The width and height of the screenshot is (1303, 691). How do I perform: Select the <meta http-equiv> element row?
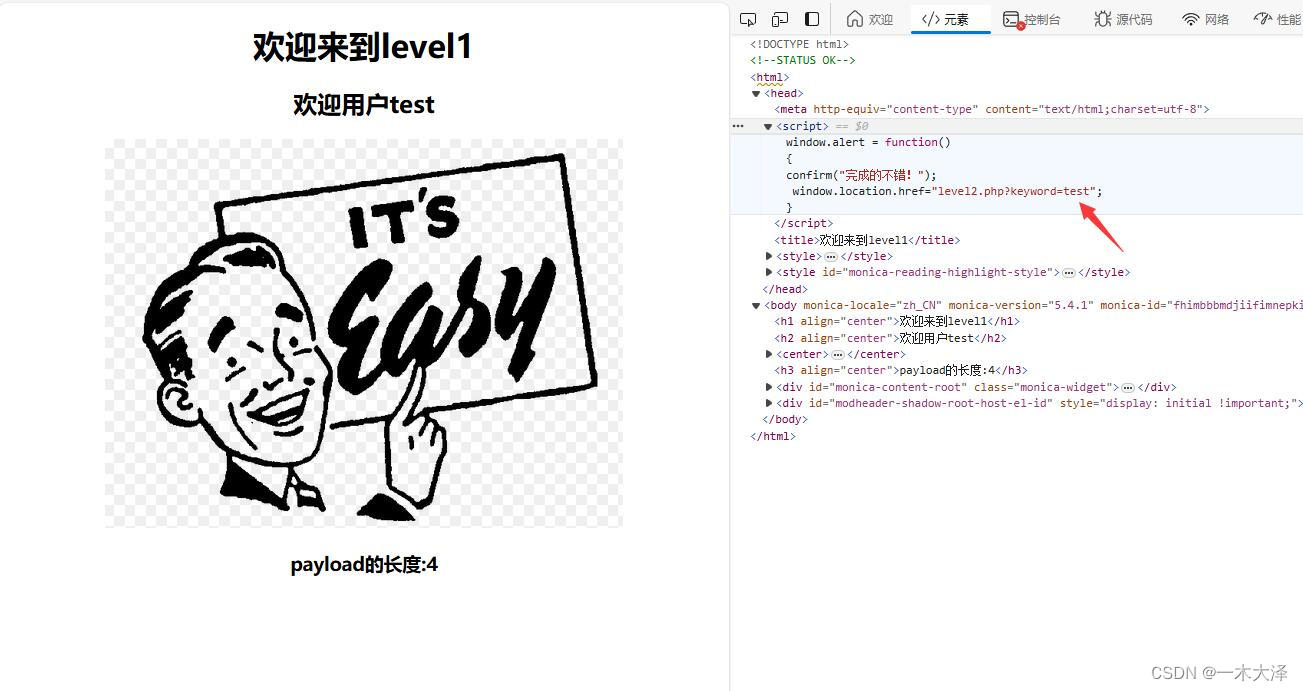tap(992, 109)
